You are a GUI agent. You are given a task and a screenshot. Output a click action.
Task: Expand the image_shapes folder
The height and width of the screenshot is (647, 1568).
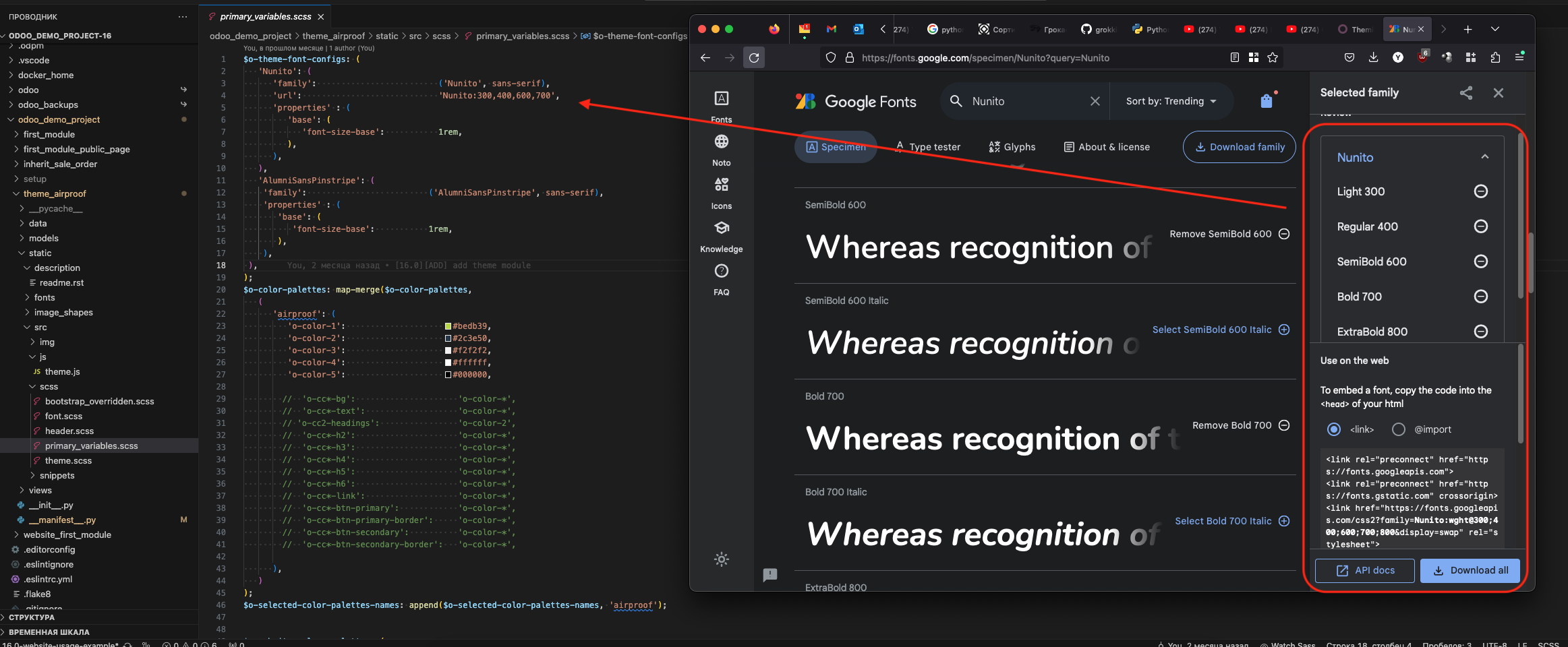(63, 312)
